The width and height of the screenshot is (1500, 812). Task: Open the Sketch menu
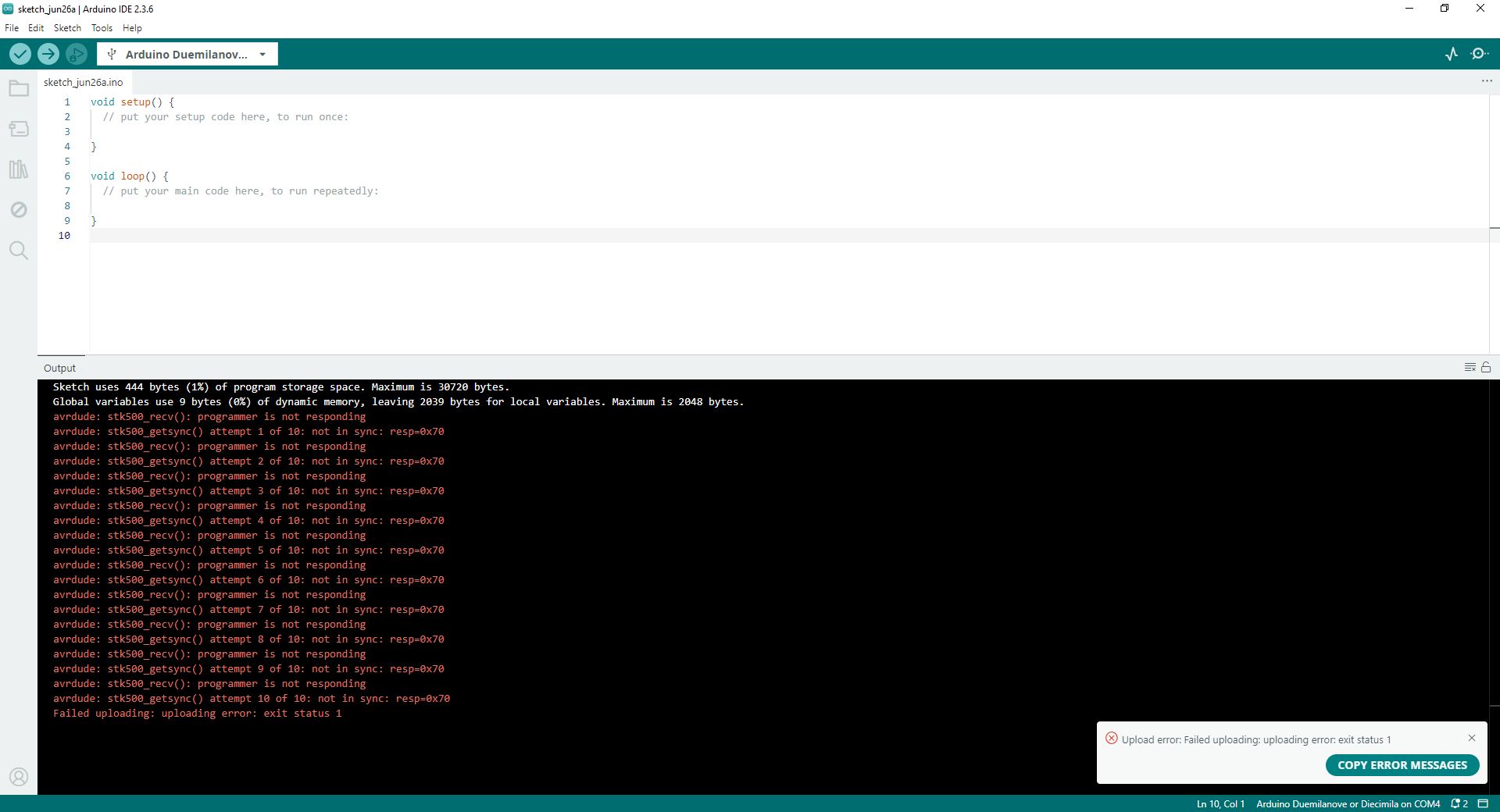click(67, 27)
